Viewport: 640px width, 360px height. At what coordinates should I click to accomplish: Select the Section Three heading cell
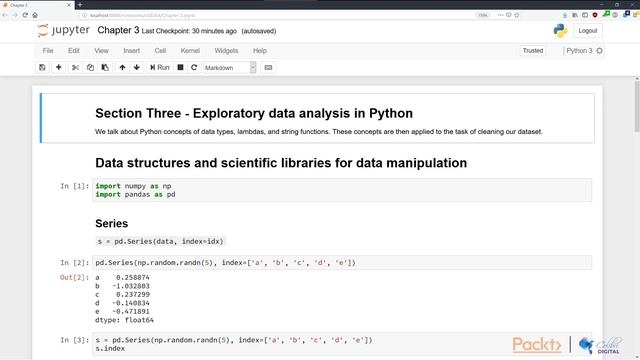[317, 118]
